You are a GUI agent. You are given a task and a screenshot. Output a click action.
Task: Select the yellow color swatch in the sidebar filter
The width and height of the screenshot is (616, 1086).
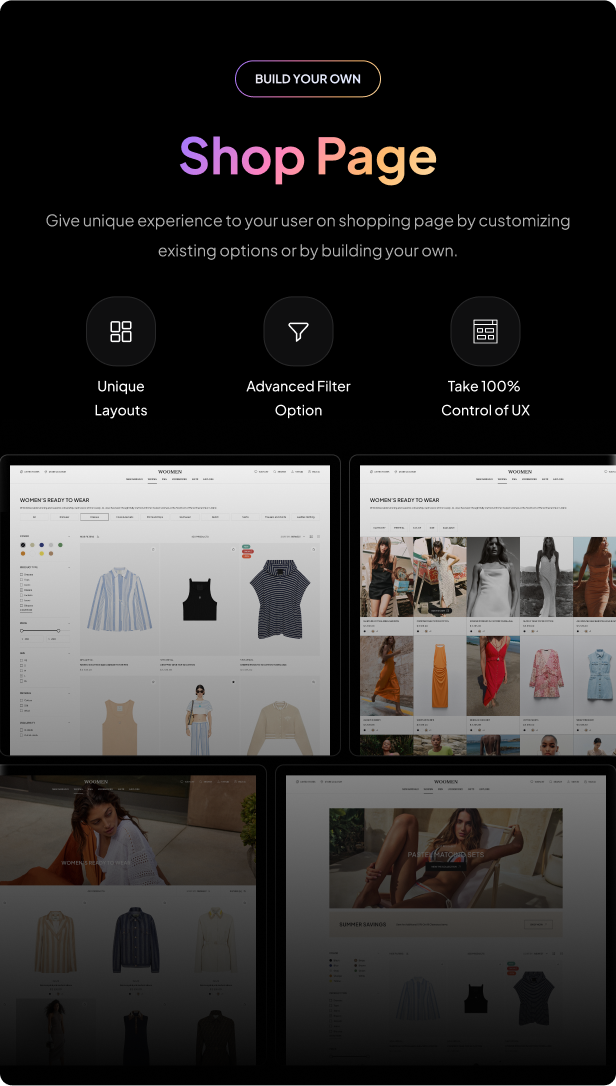(42, 553)
